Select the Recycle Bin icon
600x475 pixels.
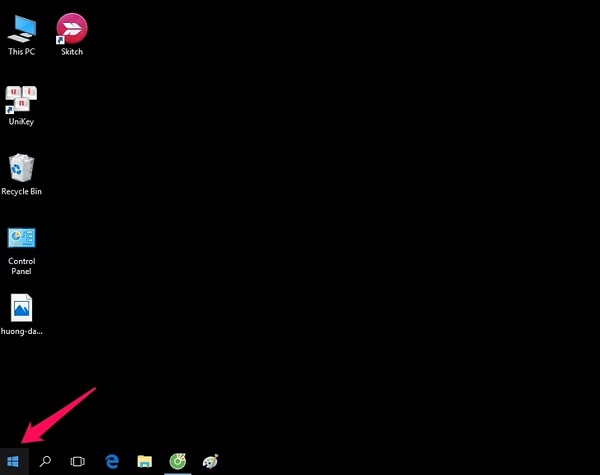[x=21, y=167]
